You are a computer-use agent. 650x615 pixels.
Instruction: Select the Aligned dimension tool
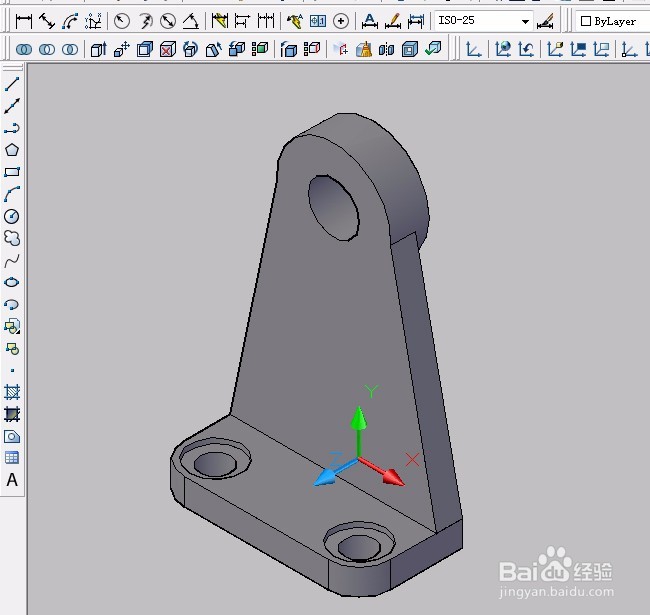(47, 21)
